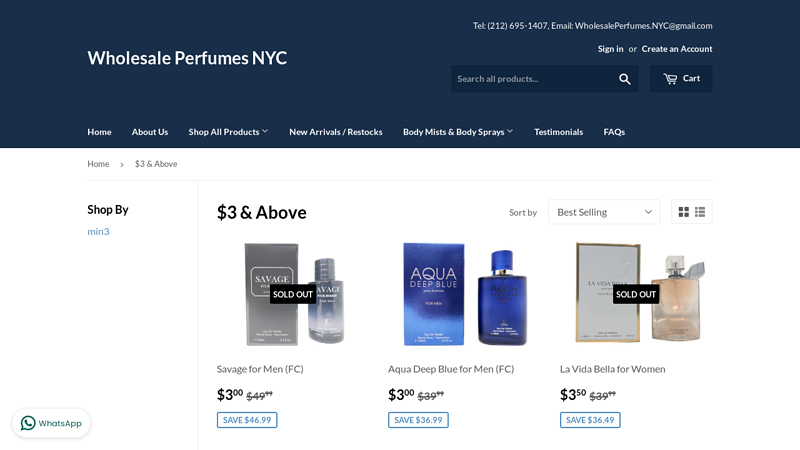Click the Home breadcrumb link
The image size is (800, 450).
click(98, 164)
